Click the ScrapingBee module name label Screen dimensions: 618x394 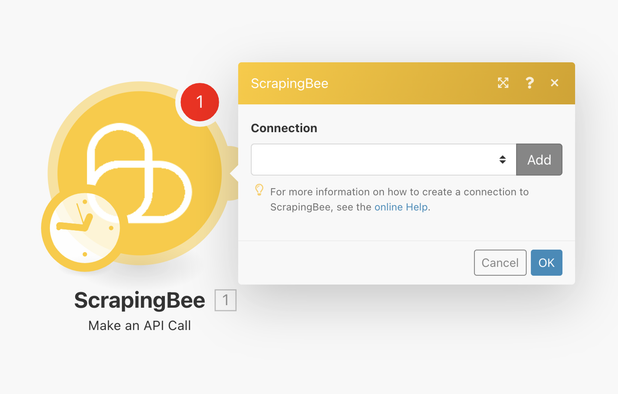[140, 301]
